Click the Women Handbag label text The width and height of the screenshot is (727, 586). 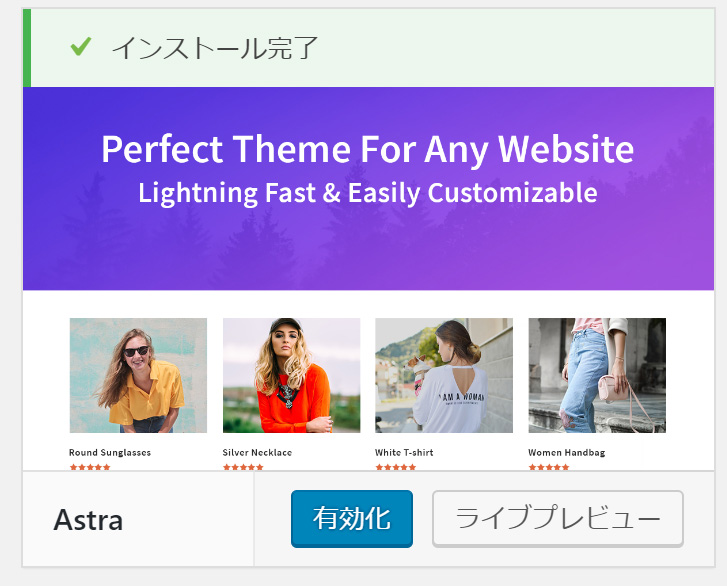[566, 453]
